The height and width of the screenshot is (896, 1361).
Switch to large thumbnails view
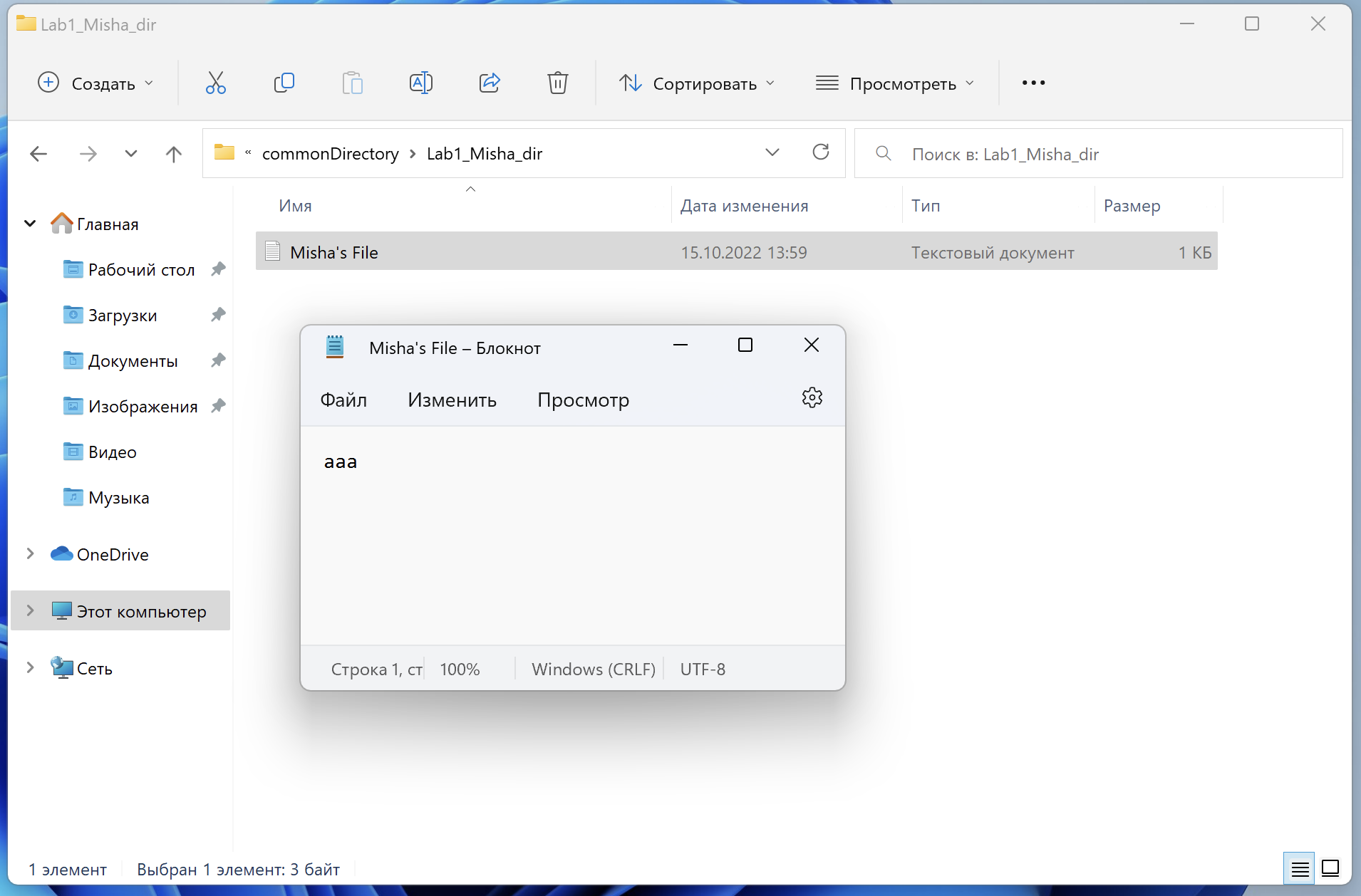click(1330, 868)
